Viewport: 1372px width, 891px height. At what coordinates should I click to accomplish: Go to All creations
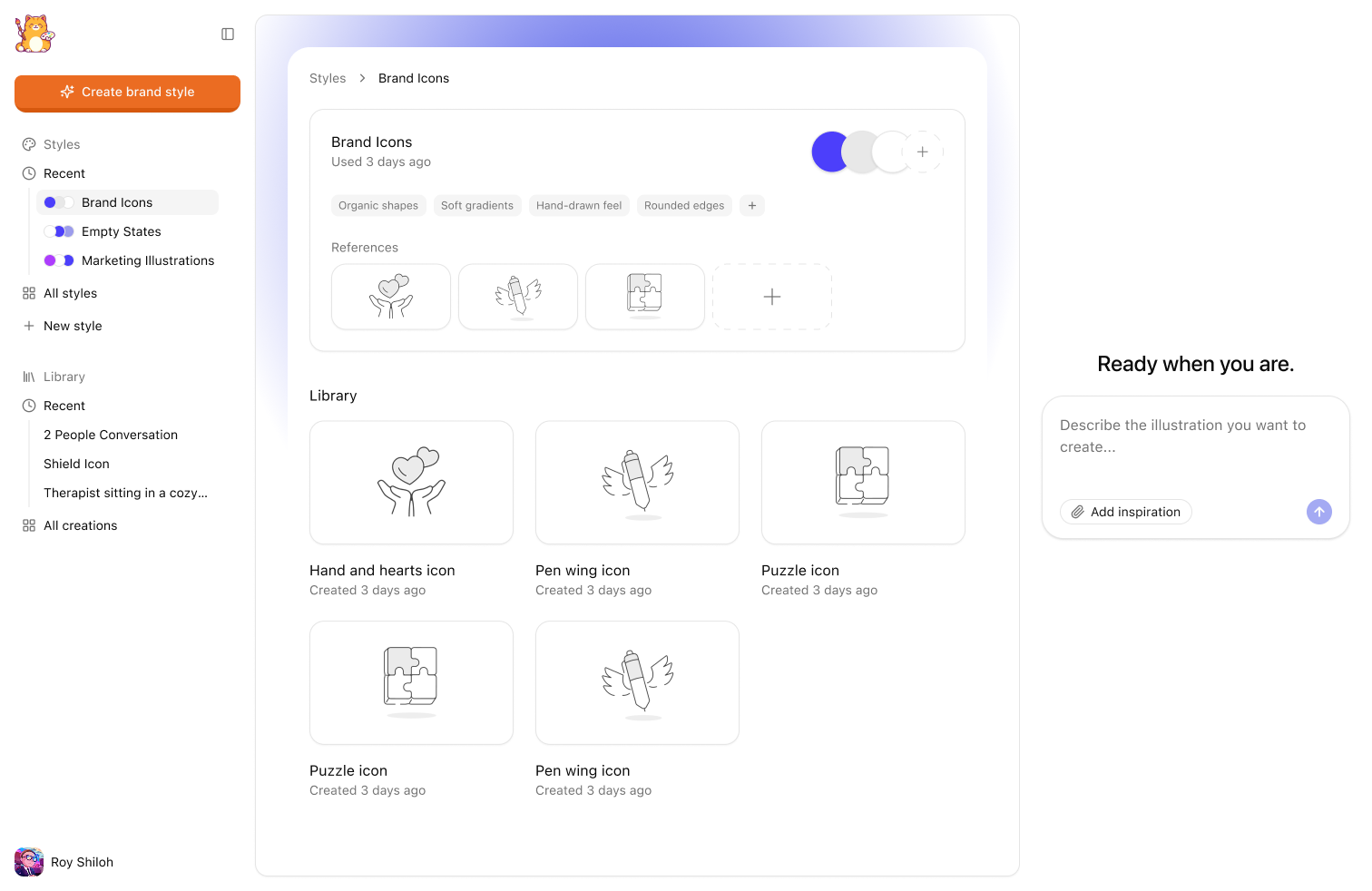80,525
